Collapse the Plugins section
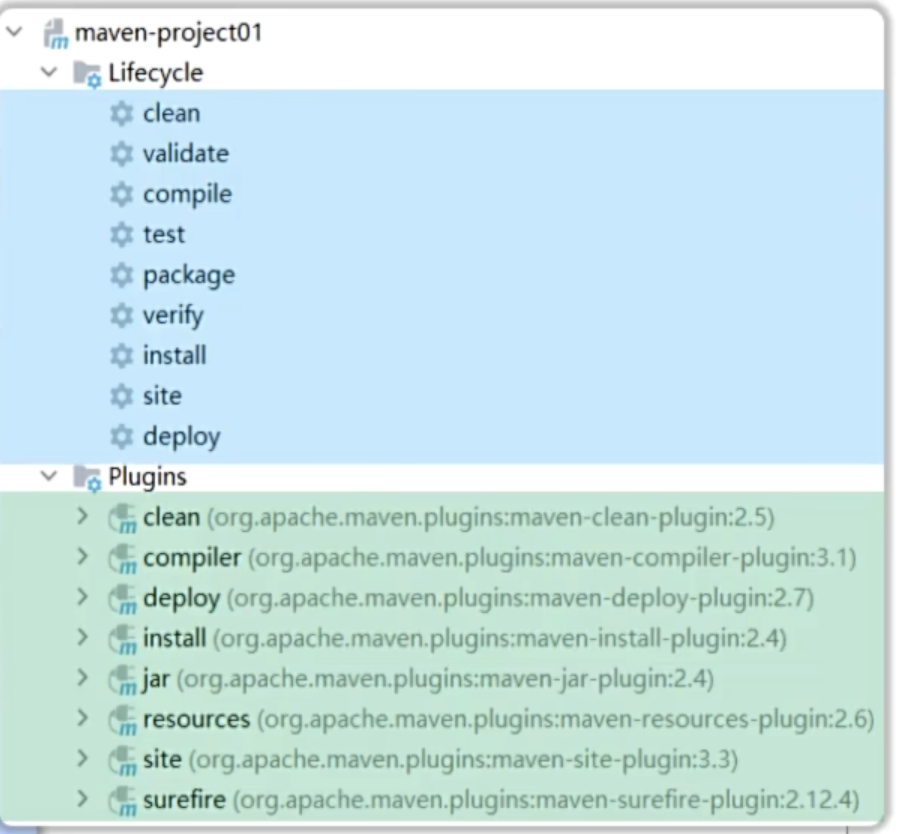This screenshot has height=834, width=918. (49, 477)
